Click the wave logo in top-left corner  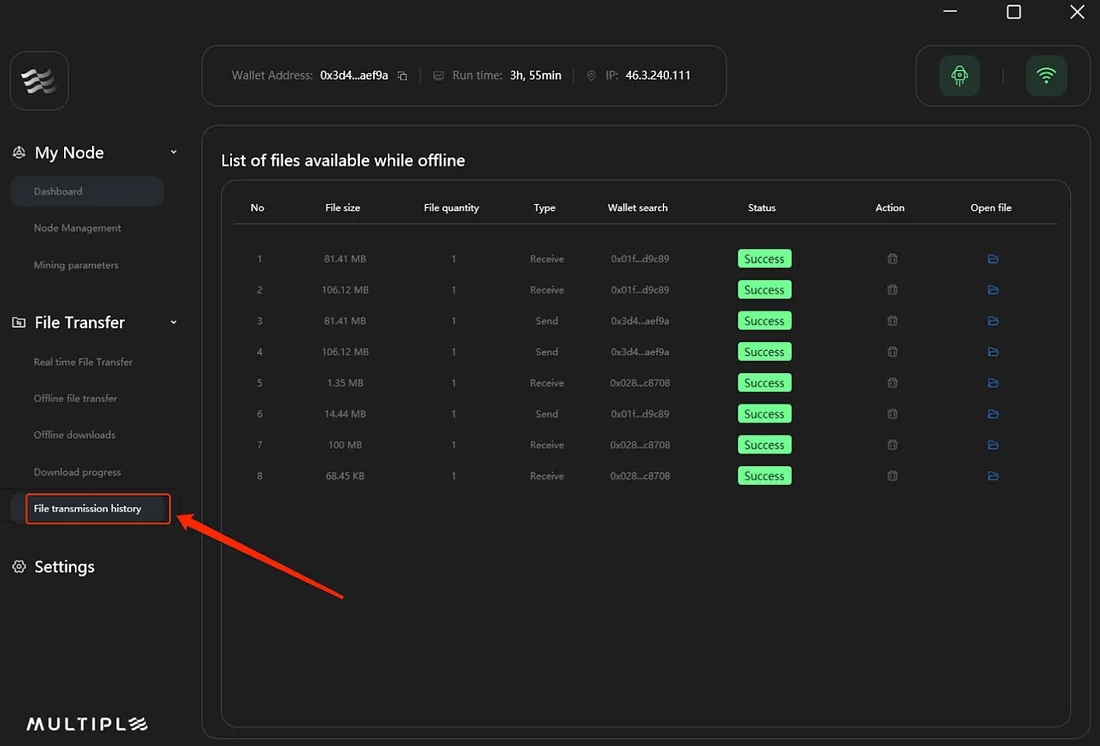click(39, 81)
